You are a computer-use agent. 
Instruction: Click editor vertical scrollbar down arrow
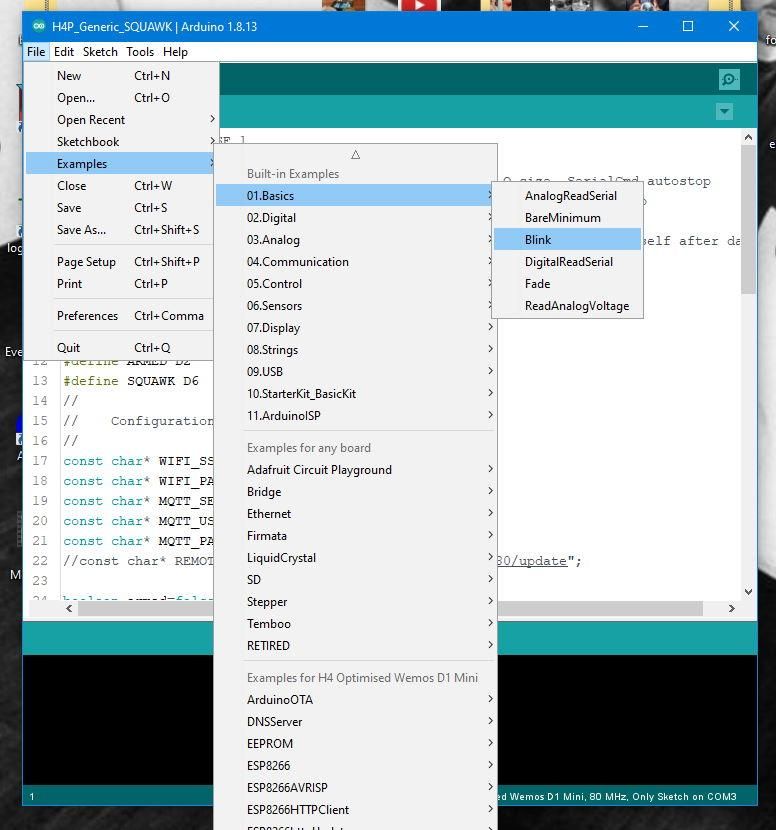click(748, 592)
